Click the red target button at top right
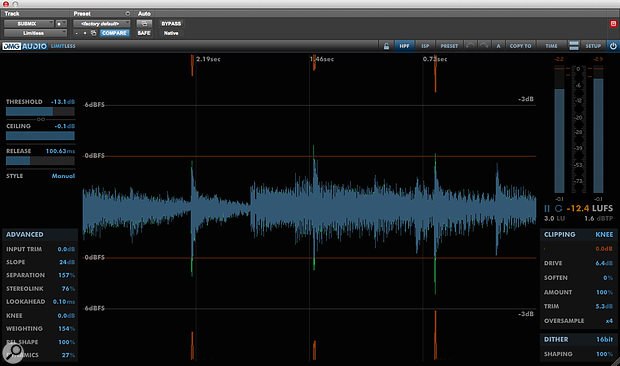The width and height of the screenshot is (620, 366). point(613,24)
